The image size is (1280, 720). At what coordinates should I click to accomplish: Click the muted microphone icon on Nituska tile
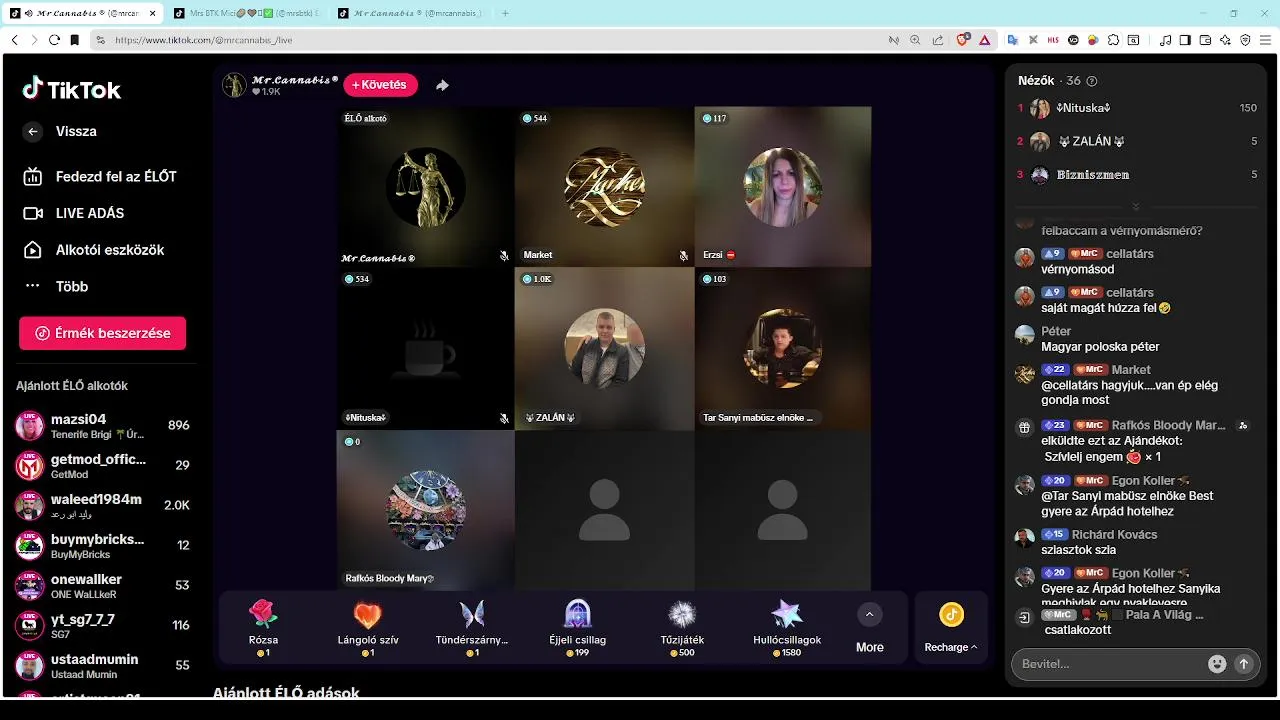click(505, 418)
